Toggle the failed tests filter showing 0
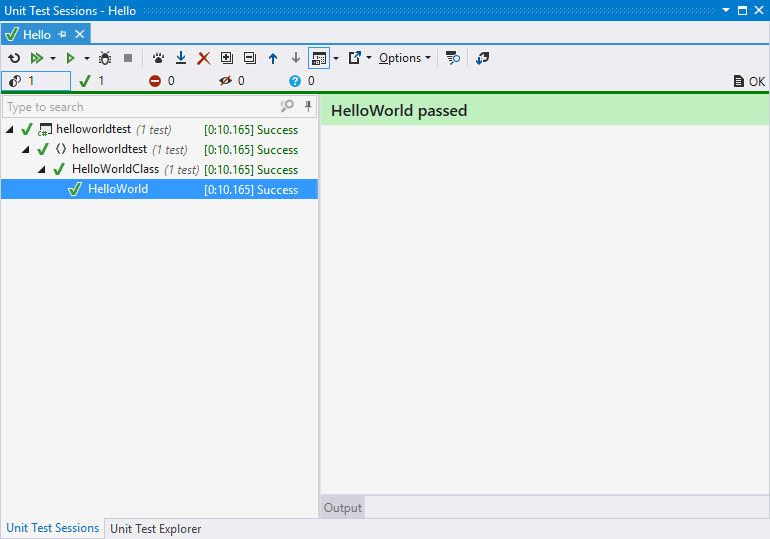 (162, 81)
